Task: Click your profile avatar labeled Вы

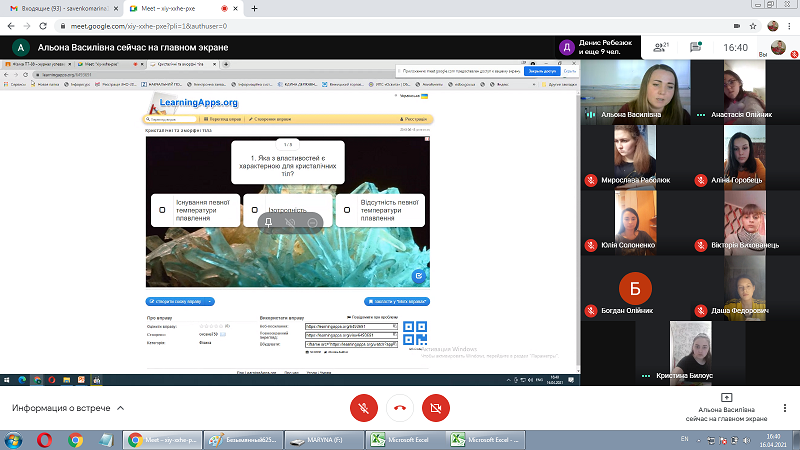Action: point(778,47)
